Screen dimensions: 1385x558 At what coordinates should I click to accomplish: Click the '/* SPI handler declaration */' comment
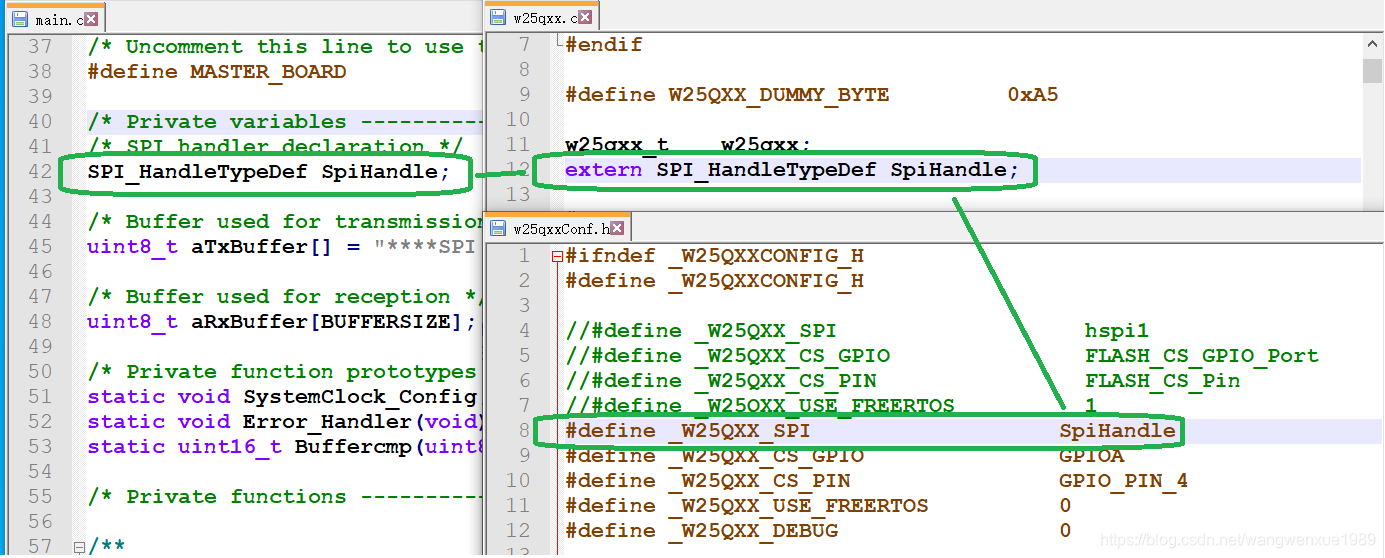coord(274,147)
